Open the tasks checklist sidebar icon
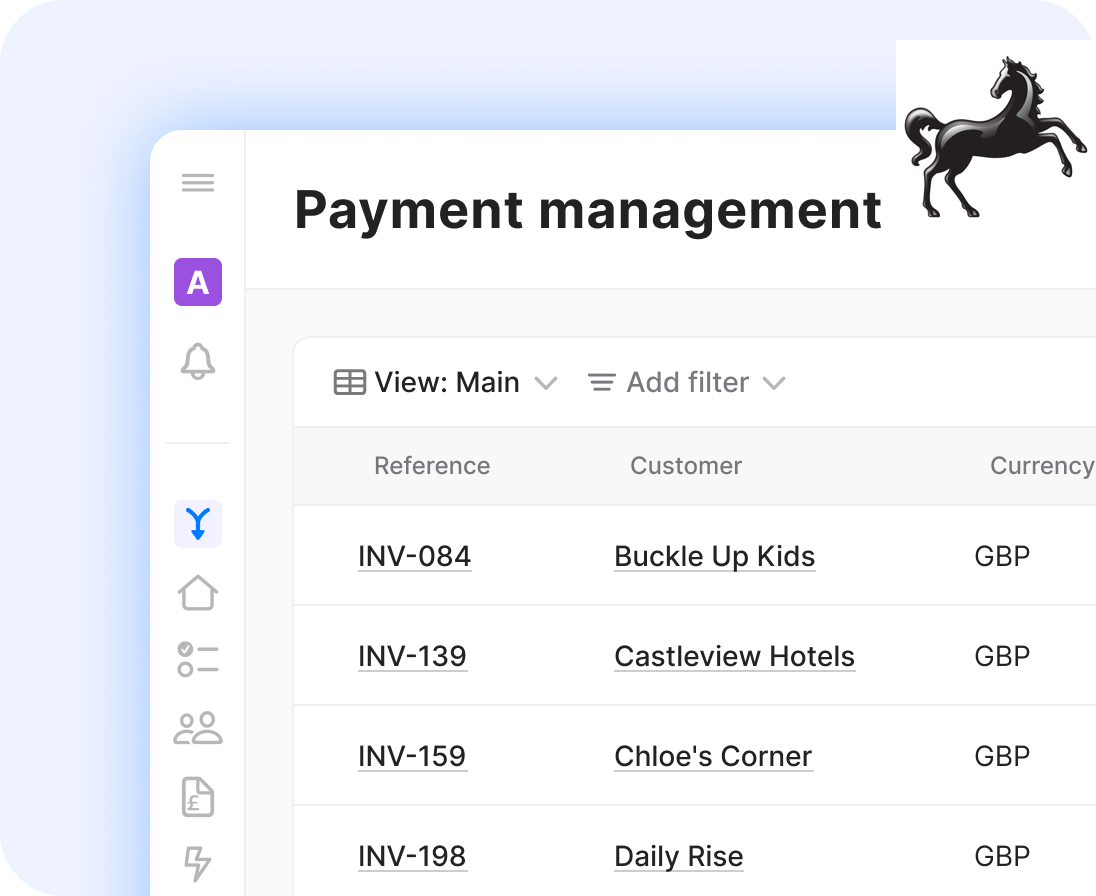This screenshot has height=896, width=1096. pos(198,660)
